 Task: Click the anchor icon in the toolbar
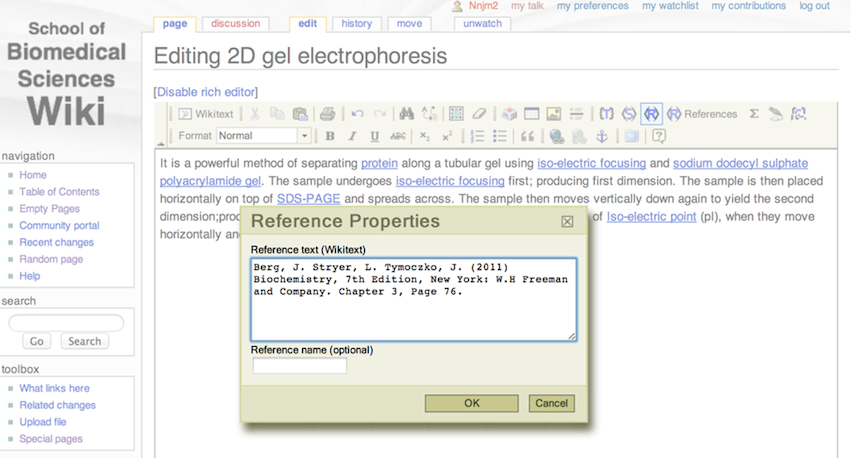point(602,136)
